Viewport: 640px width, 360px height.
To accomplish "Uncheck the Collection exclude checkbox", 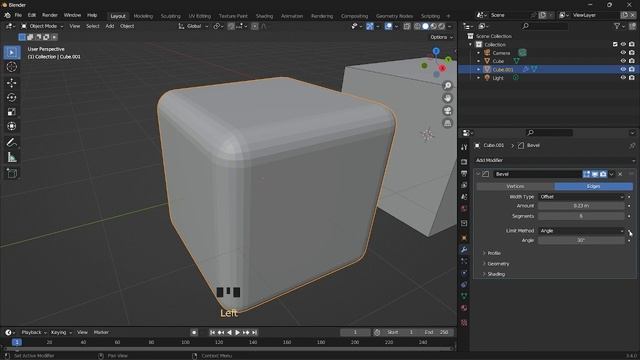I will coord(615,44).
